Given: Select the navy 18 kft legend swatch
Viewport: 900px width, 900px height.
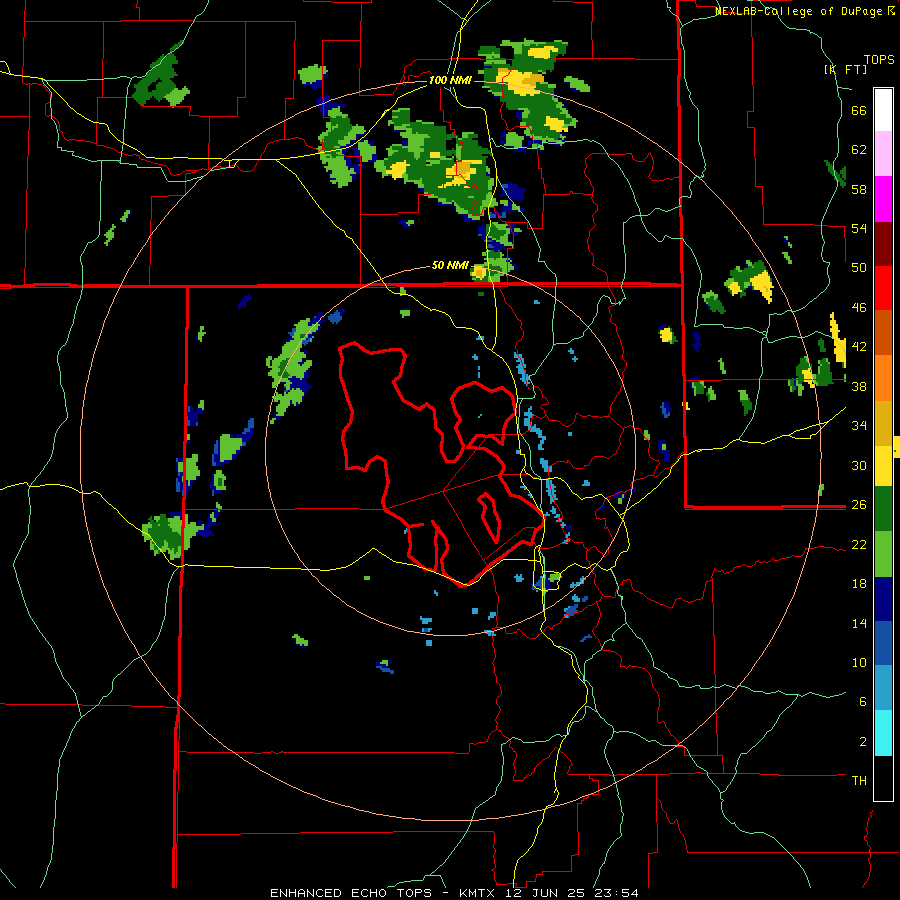Looking at the screenshot, I should tap(883, 599).
